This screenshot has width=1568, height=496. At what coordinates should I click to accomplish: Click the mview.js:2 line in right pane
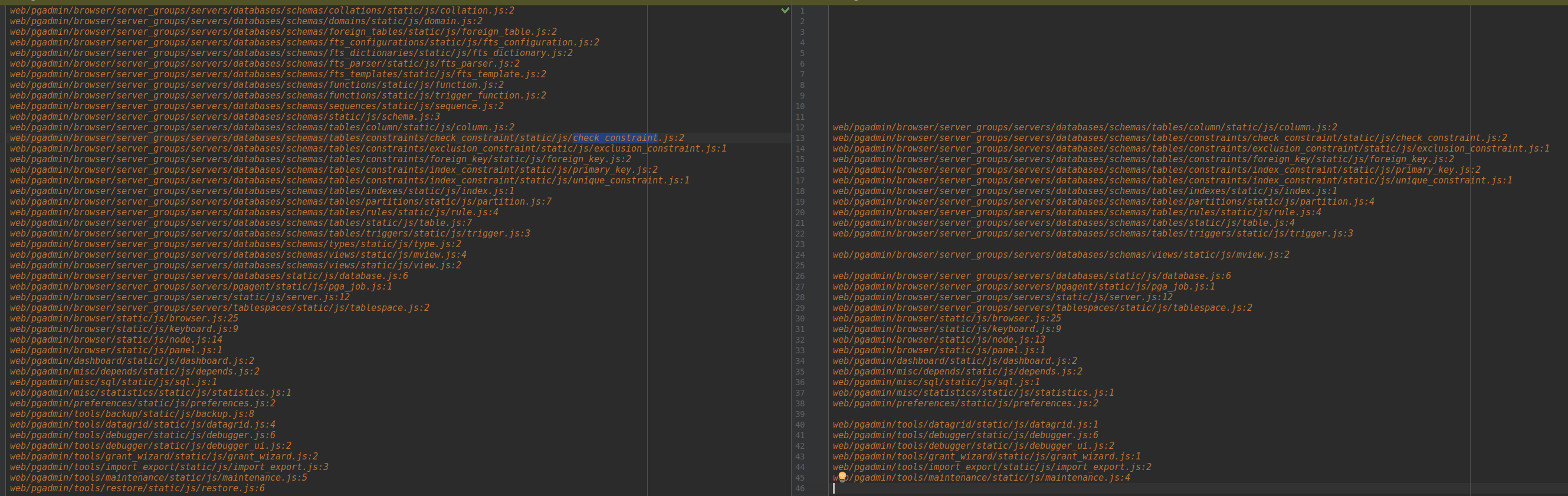[x=1060, y=254]
